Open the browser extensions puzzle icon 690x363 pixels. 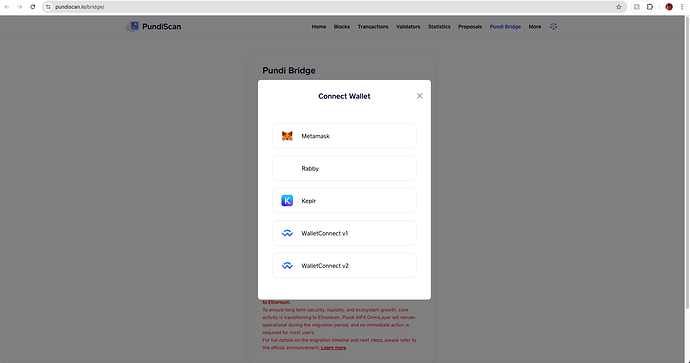[x=650, y=7]
